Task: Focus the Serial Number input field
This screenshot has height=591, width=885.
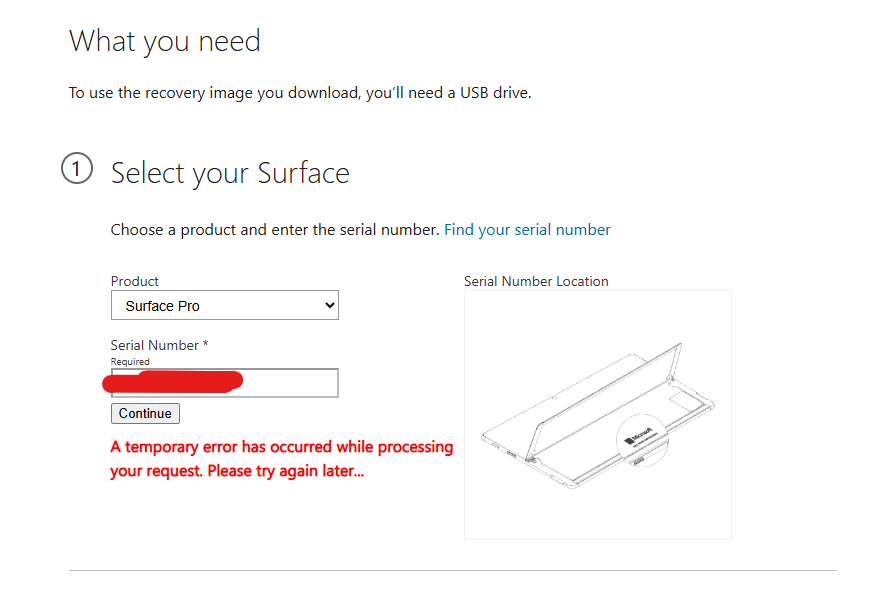Action: coord(225,383)
